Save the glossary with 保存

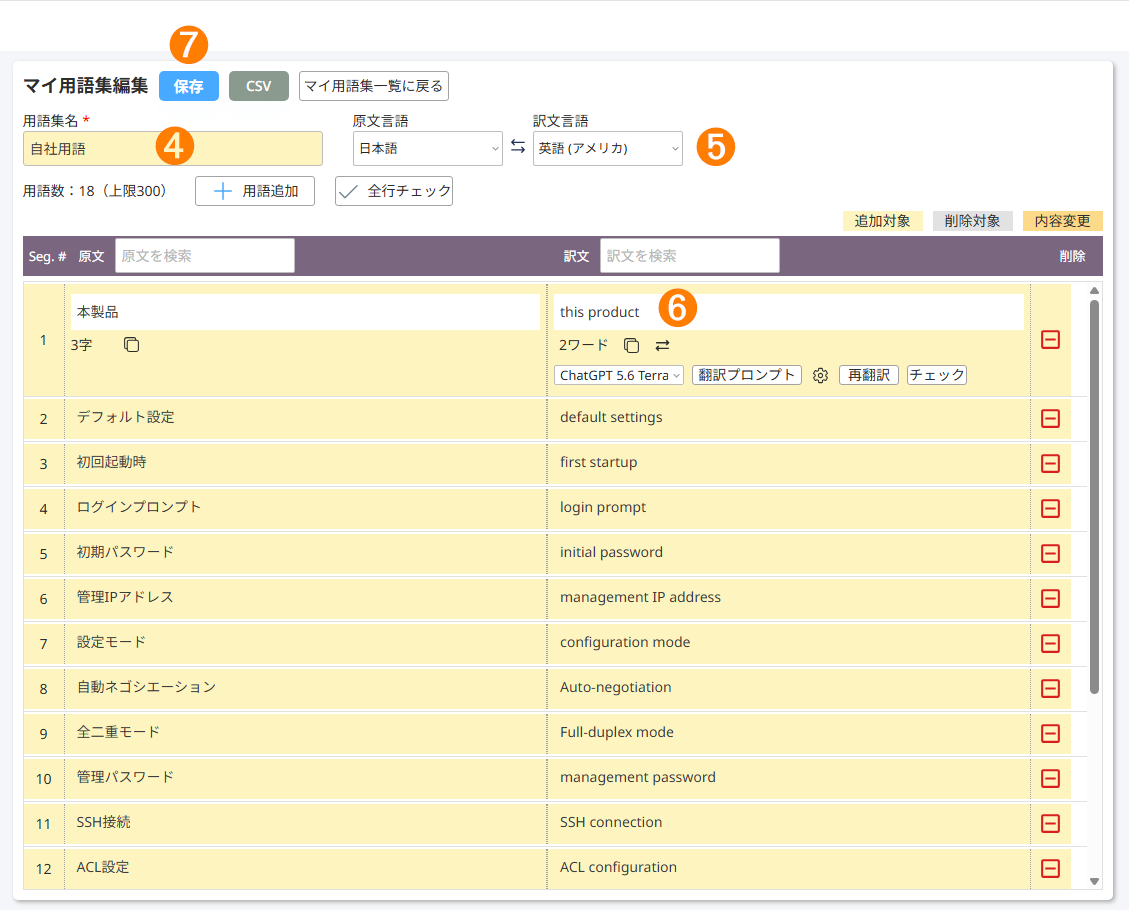[x=189, y=86]
